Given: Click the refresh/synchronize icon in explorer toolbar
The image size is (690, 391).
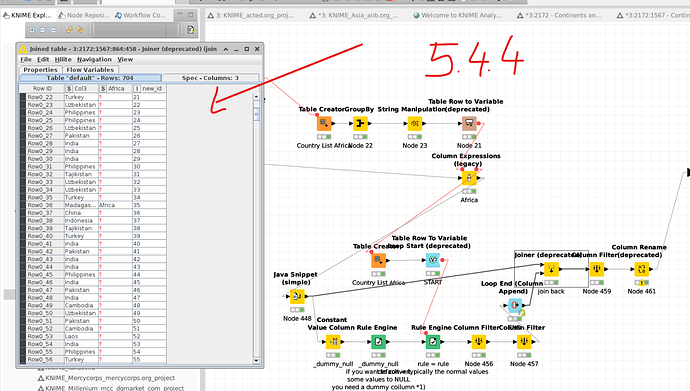Looking at the screenshot, I should click(x=69, y=30).
